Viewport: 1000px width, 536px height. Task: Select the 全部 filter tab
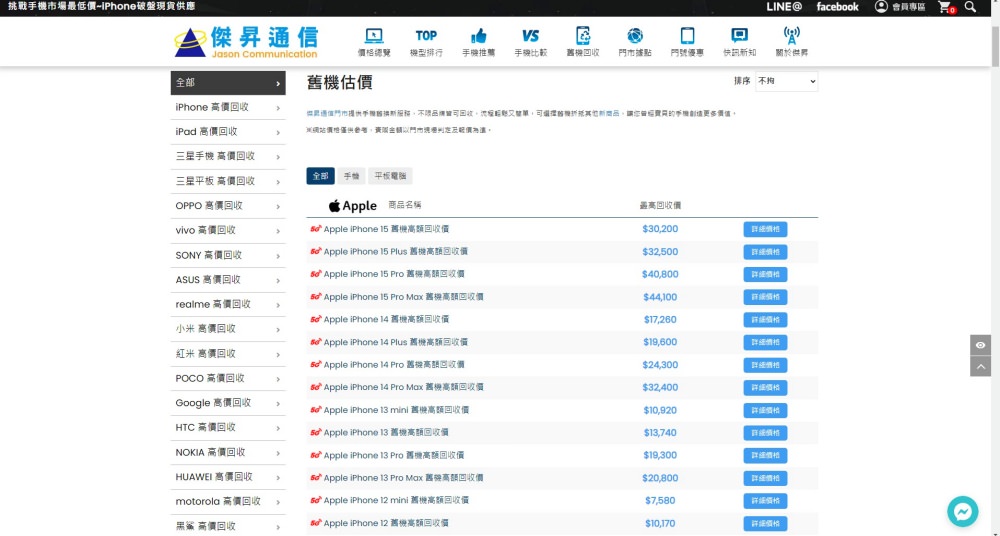[x=320, y=176]
